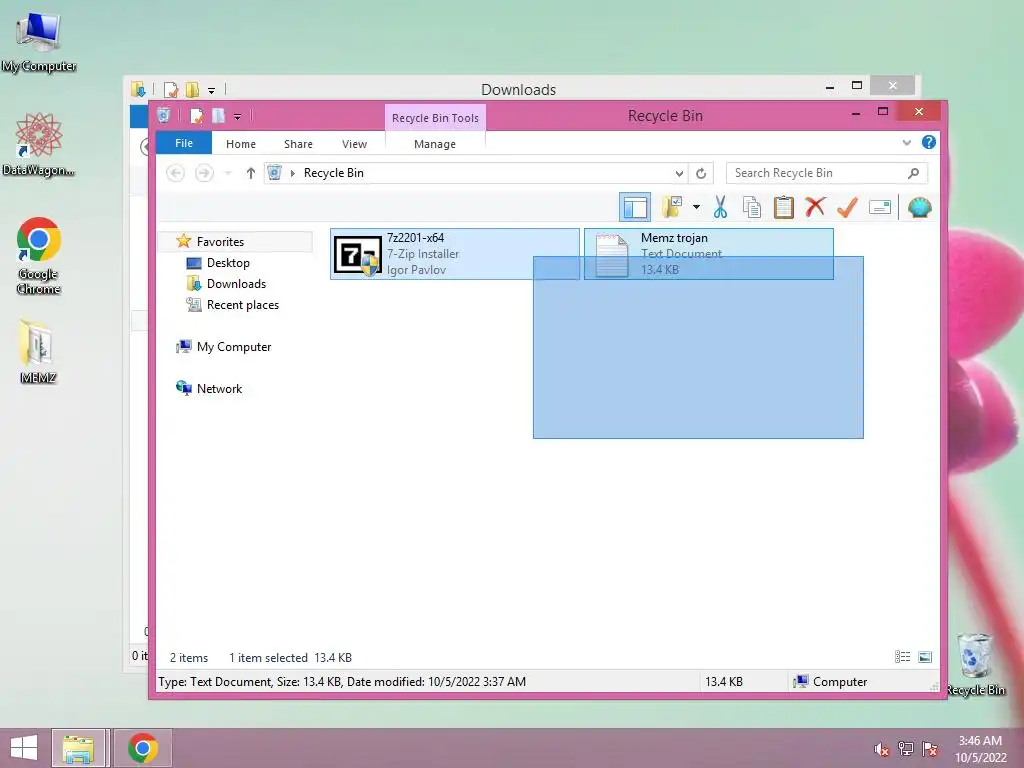Open the address bar history dropdown
Viewport: 1024px width, 768px height.
tap(679, 173)
